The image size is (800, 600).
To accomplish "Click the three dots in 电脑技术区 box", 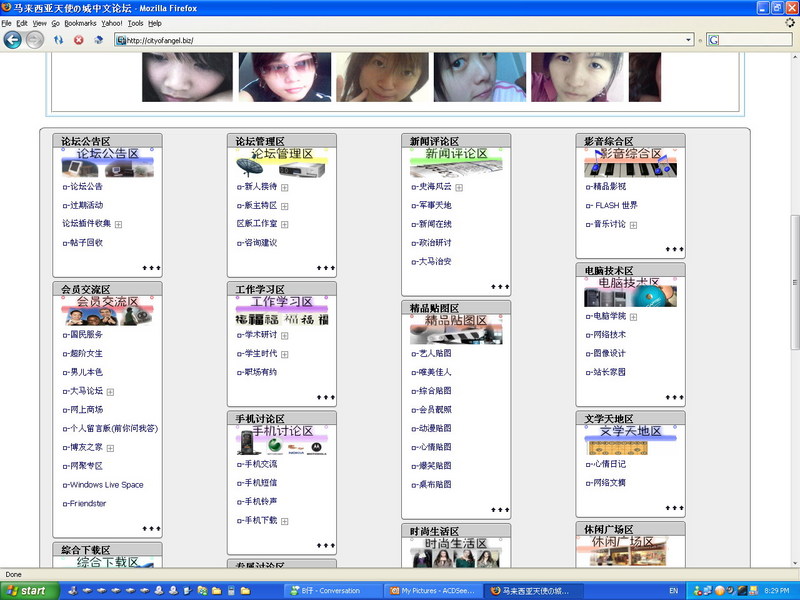I will [674, 397].
